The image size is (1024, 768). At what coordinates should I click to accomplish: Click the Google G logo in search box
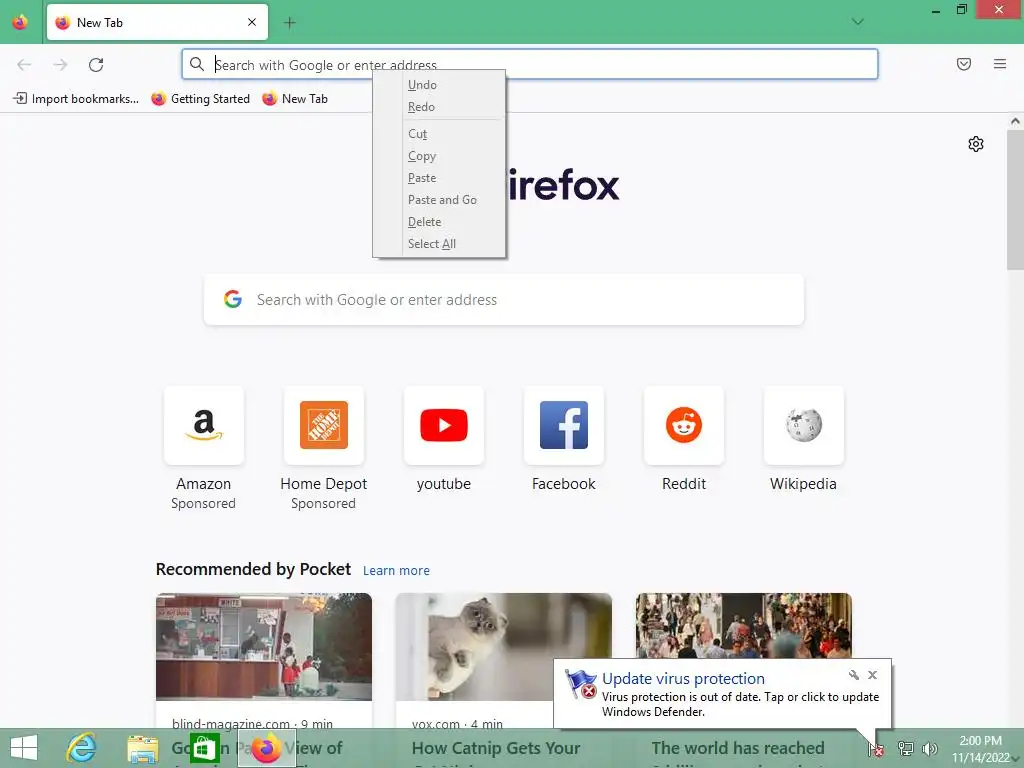[232, 299]
